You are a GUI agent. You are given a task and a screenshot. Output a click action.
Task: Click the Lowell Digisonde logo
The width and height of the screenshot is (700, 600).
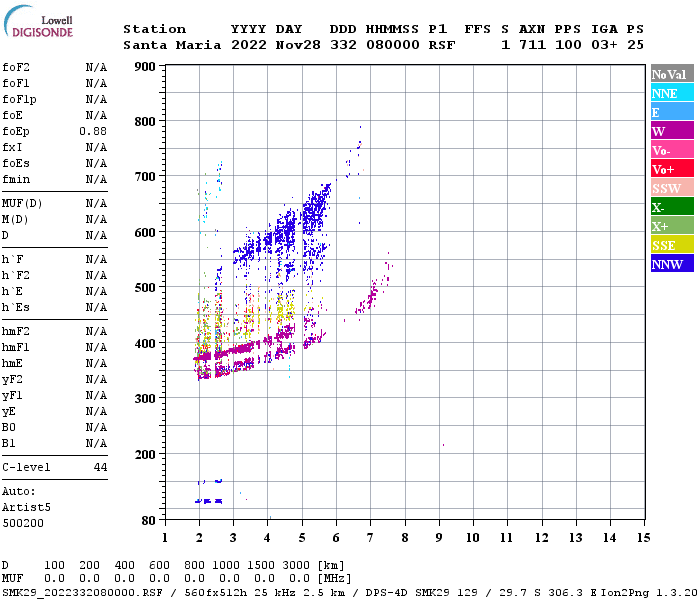[38, 21]
